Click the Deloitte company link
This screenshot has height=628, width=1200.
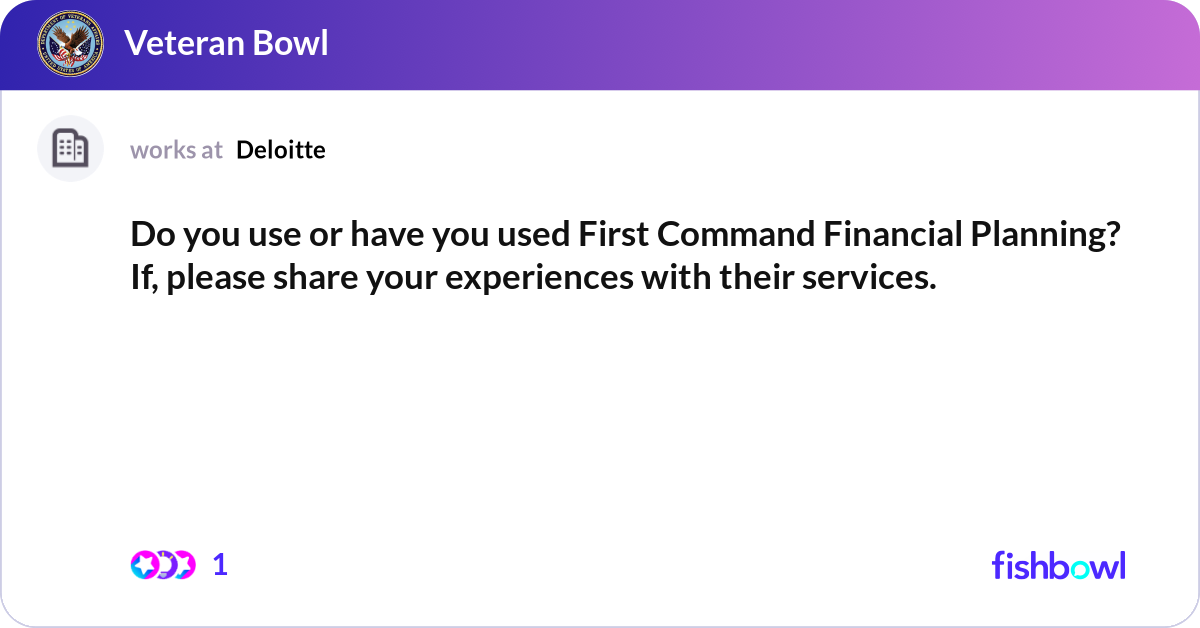click(x=280, y=150)
